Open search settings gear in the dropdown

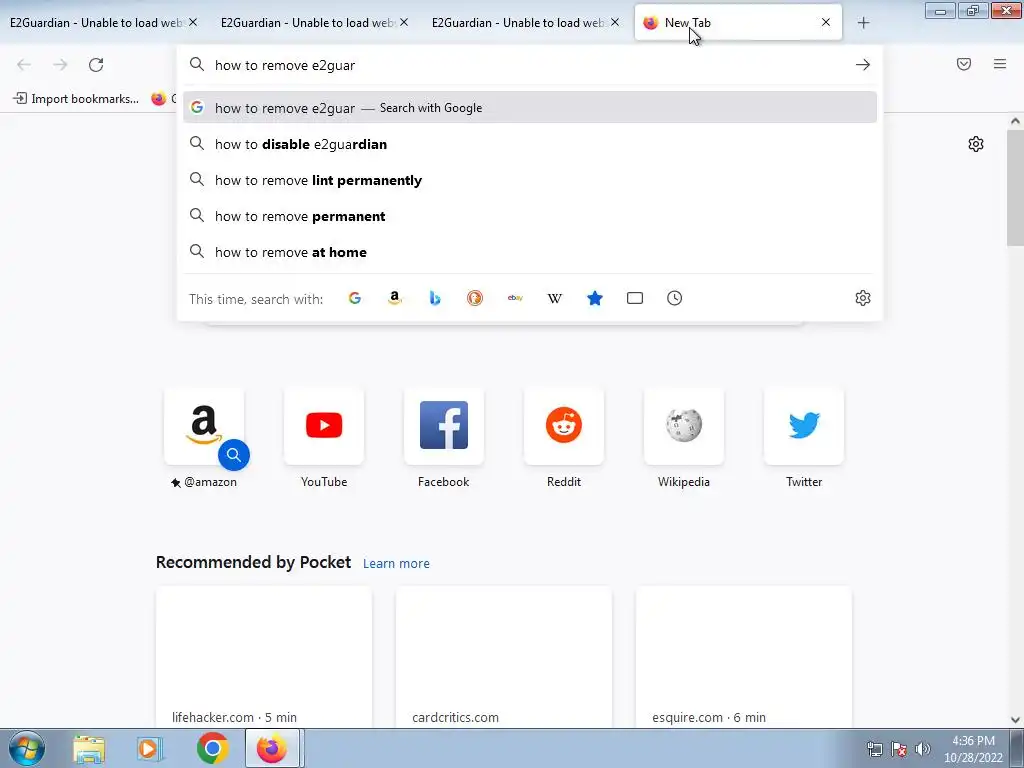pos(863,298)
